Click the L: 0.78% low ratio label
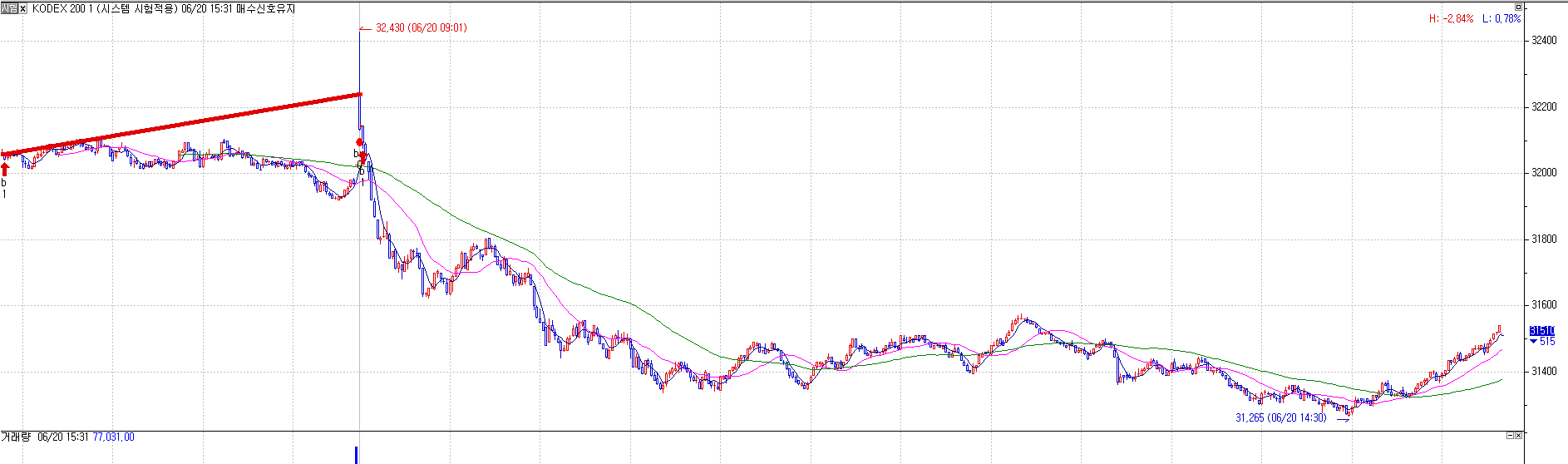Screen dimensions: 1568x464 point(1501,18)
